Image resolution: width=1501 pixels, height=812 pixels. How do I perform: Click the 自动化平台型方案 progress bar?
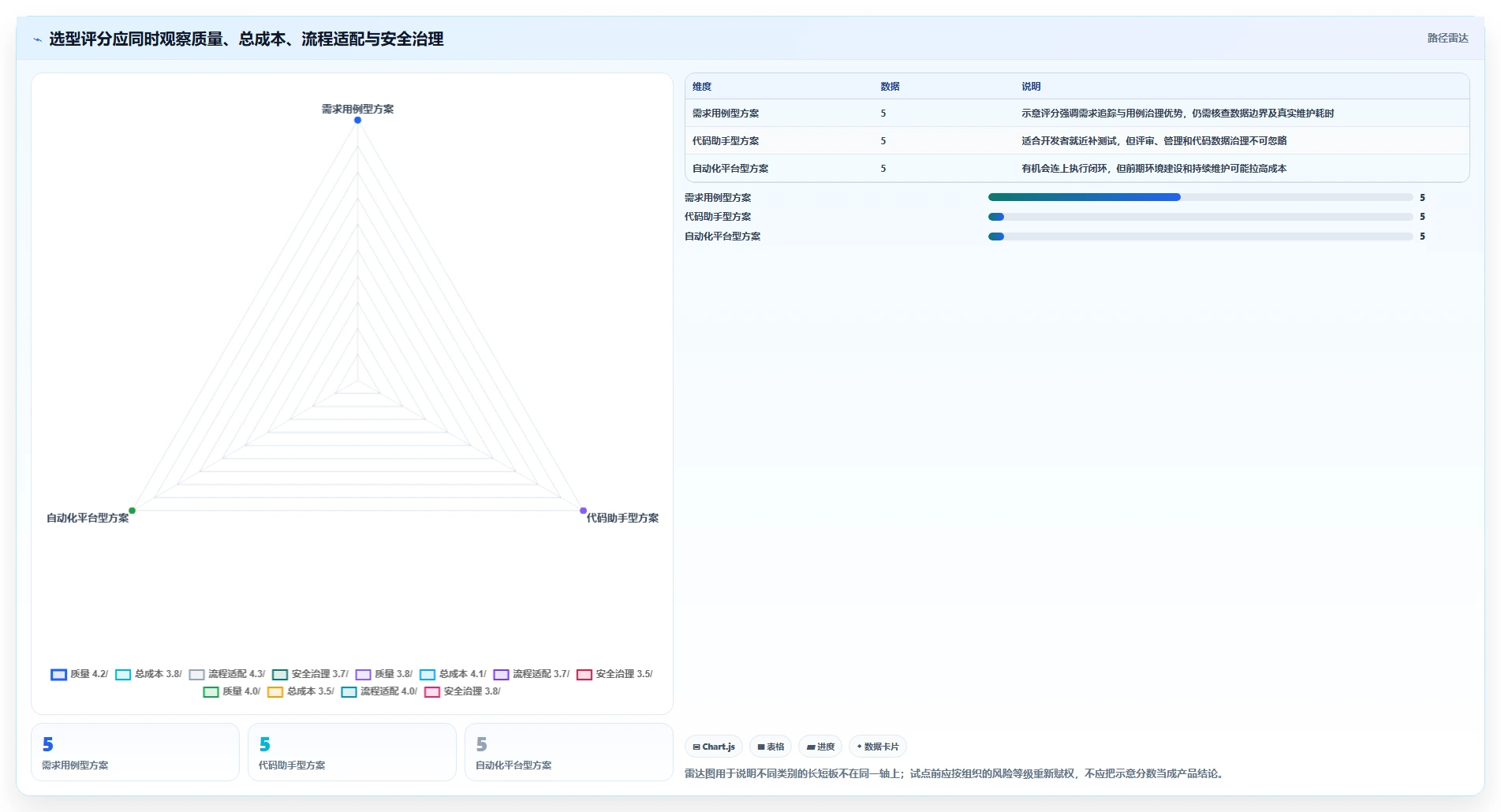(1200, 237)
